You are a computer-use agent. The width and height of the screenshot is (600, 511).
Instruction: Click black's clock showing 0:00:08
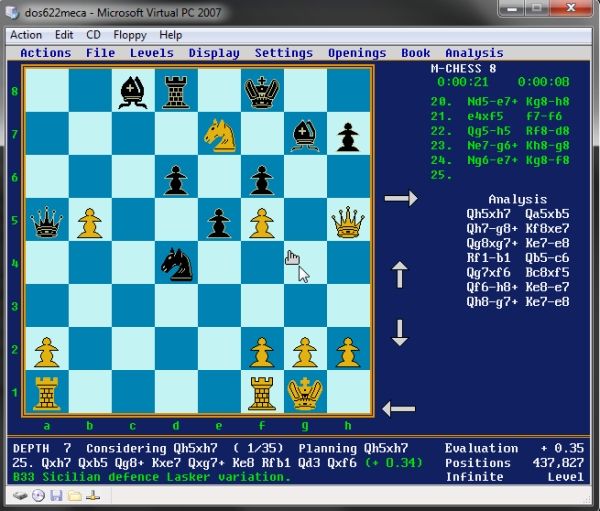tap(543, 82)
